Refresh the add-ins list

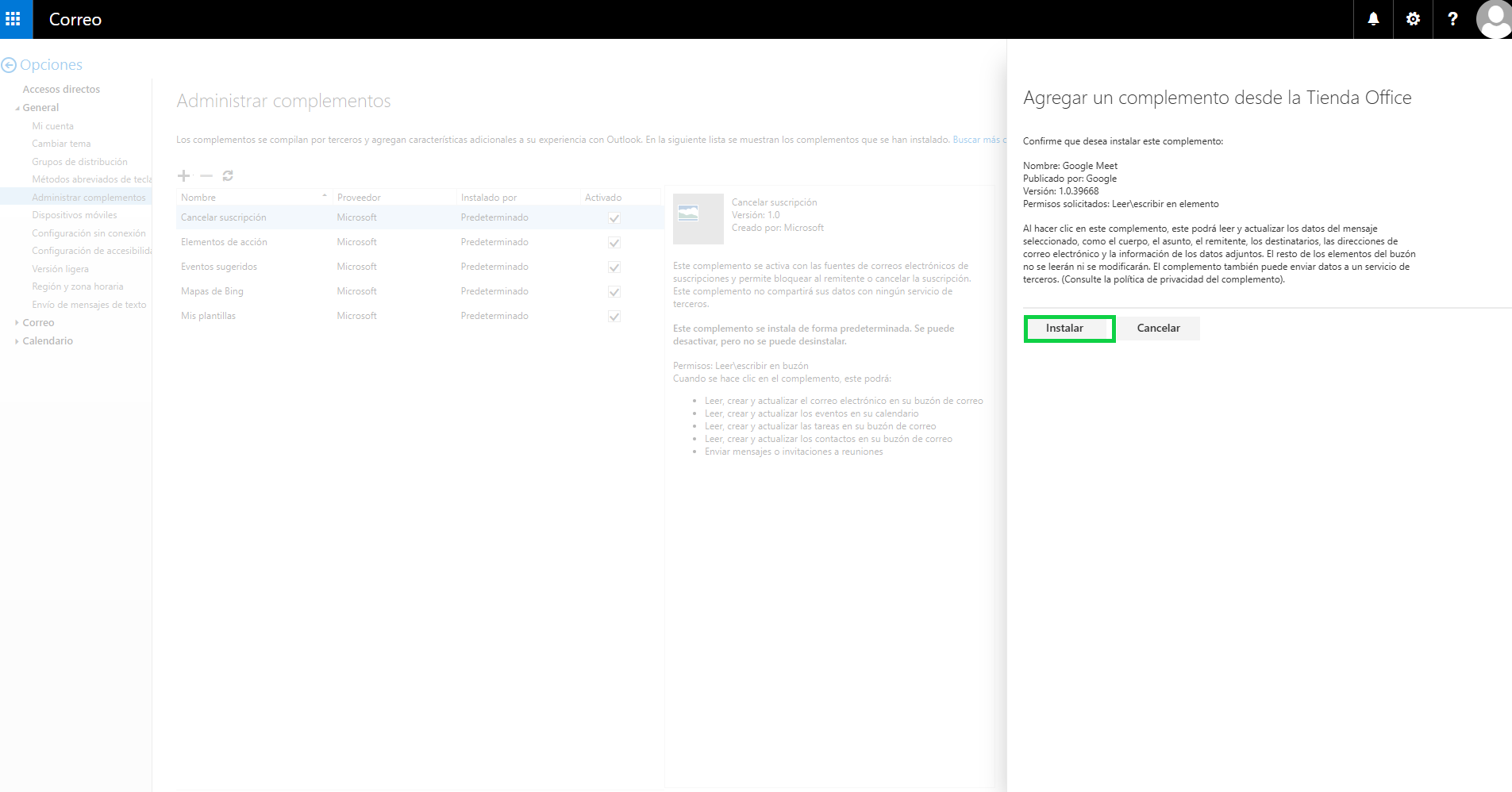[x=228, y=175]
